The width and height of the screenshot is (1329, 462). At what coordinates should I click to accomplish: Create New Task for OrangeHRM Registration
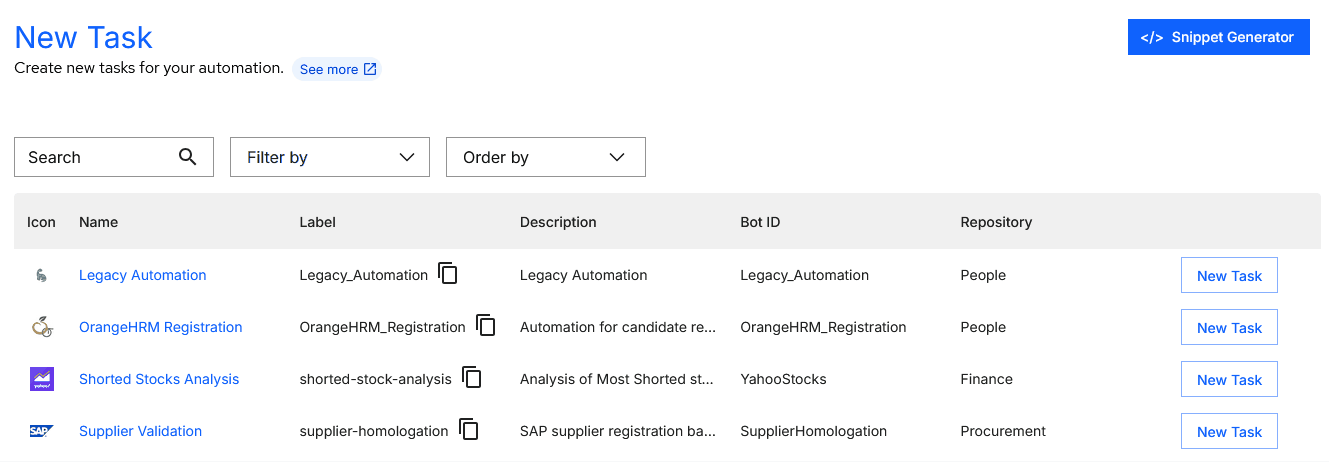click(1229, 328)
